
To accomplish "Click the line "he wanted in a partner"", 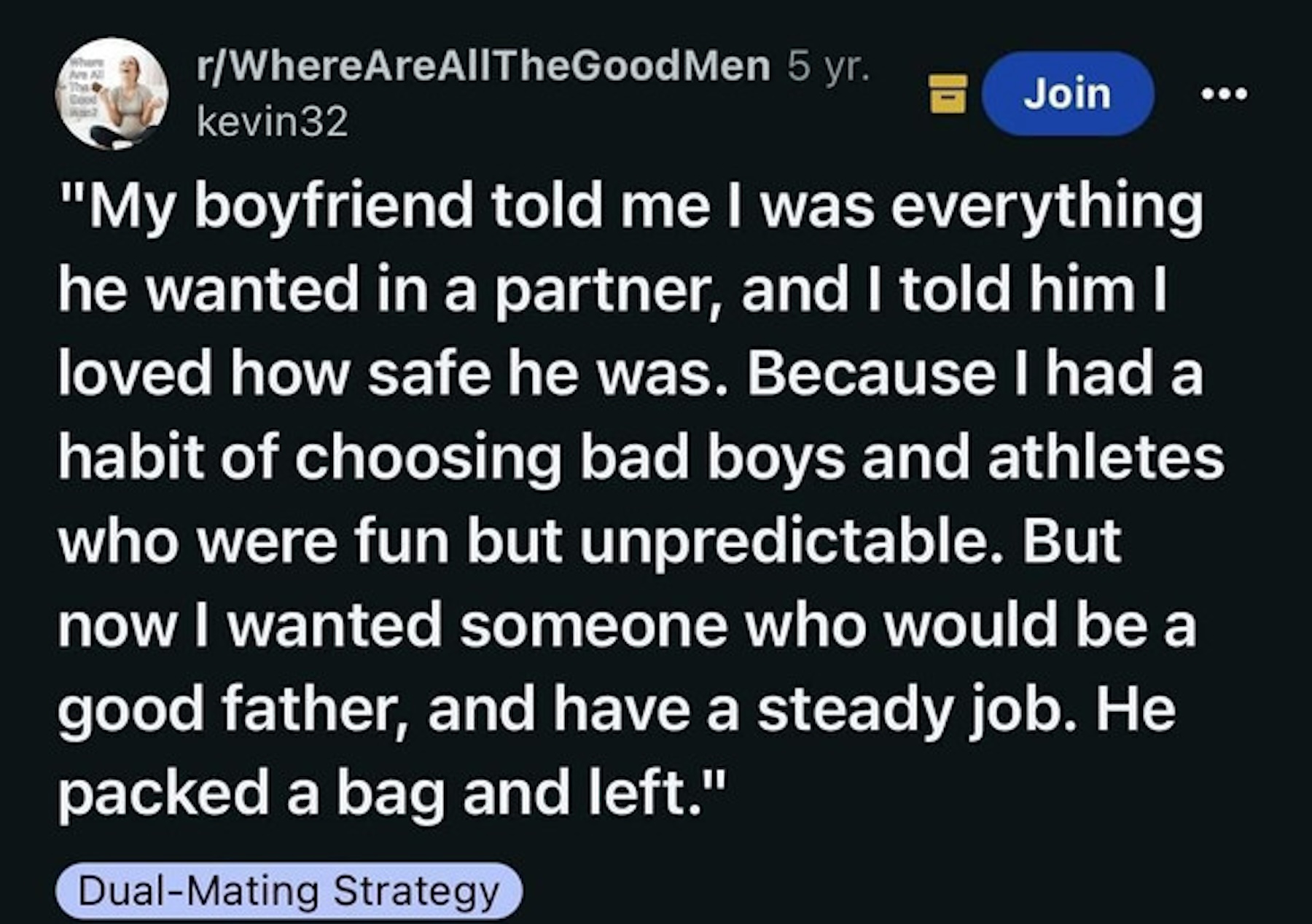I will tap(612, 290).
